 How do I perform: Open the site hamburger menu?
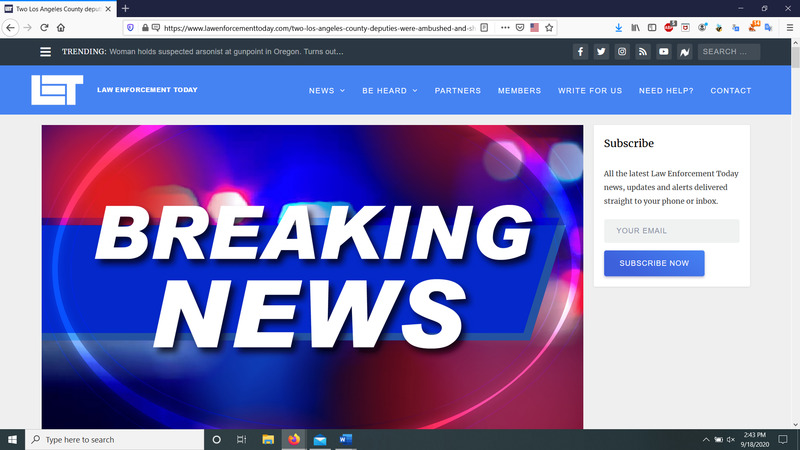[45, 52]
